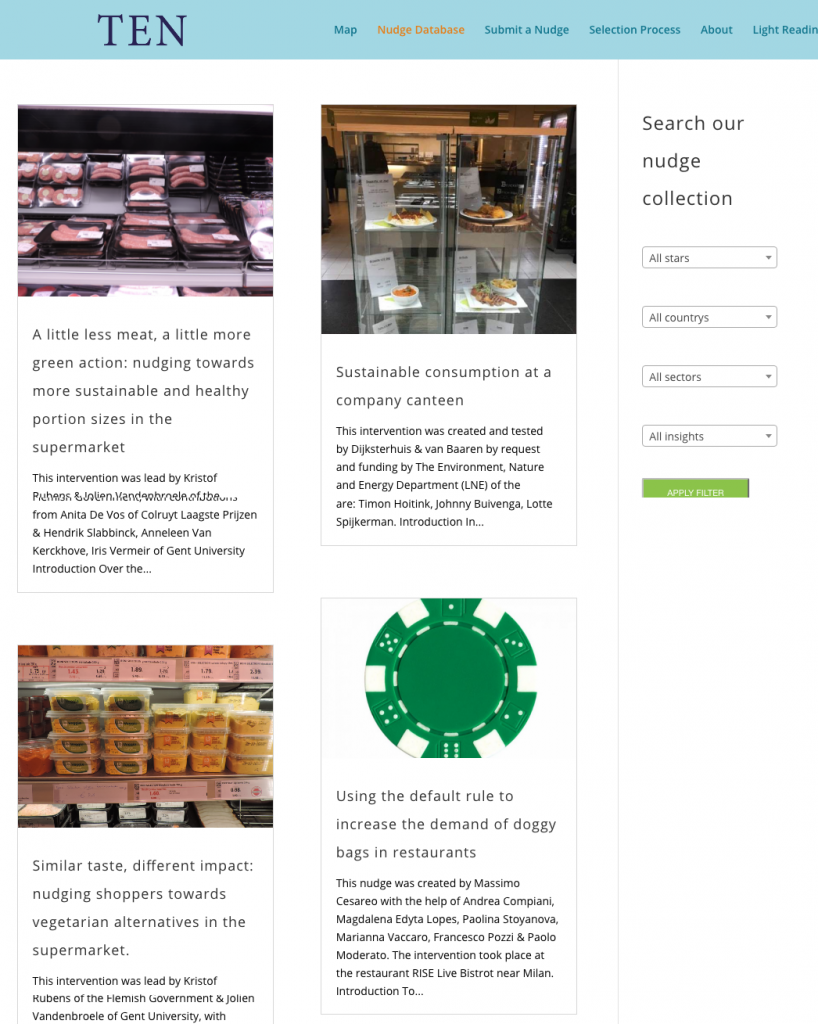
Task: Open the Map menu item
Action: point(345,30)
